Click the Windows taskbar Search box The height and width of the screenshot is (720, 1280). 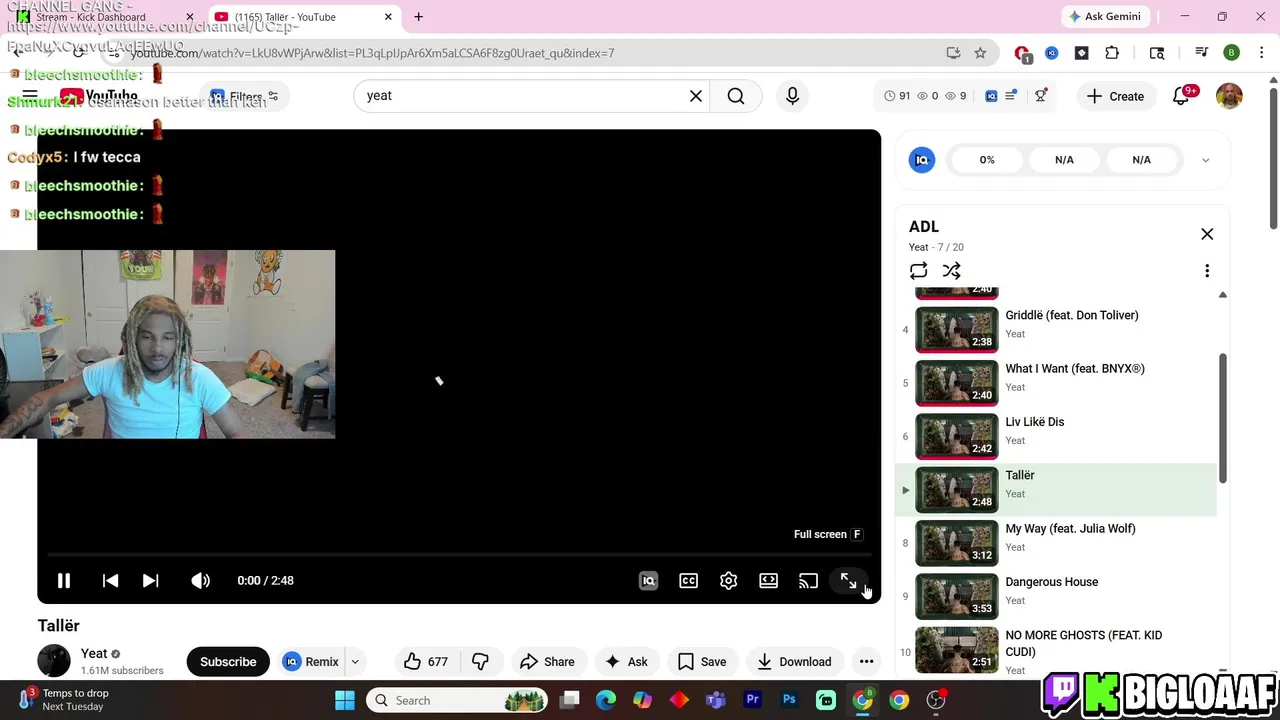tap(456, 700)
